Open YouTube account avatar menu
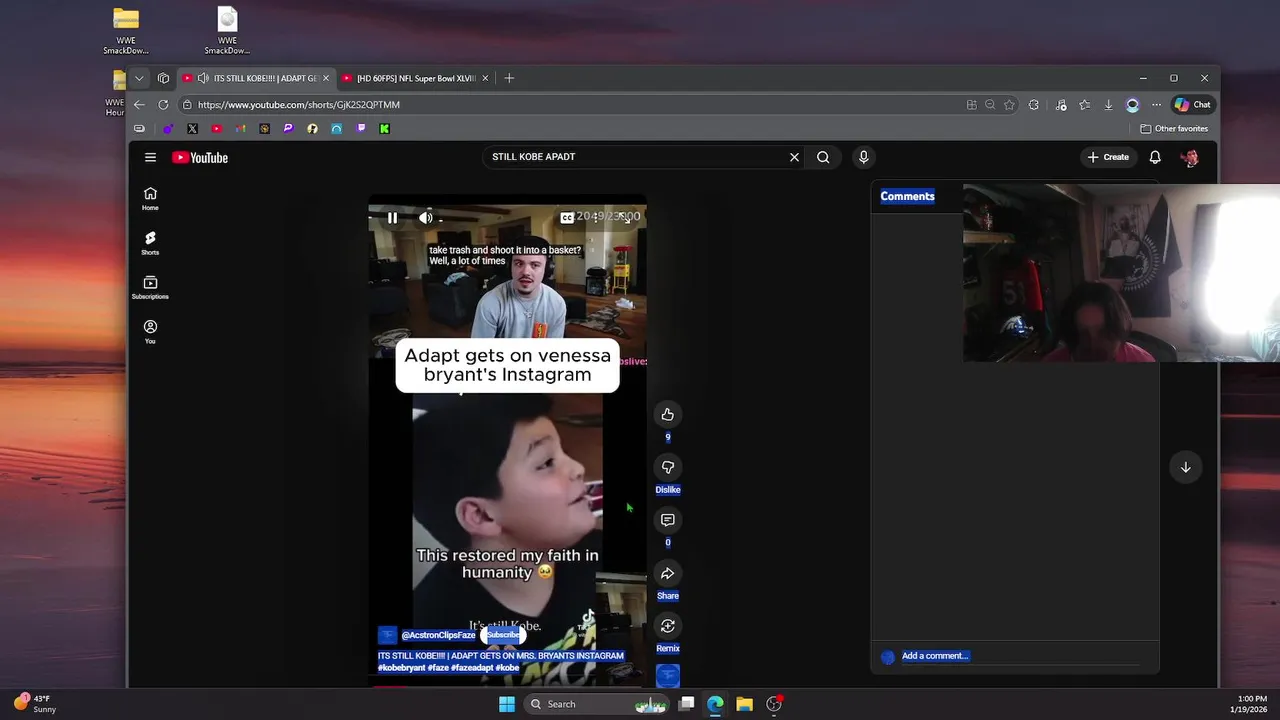Image resolution: width=1280 pixels, height=720 pixels. tap(1189, 157)
